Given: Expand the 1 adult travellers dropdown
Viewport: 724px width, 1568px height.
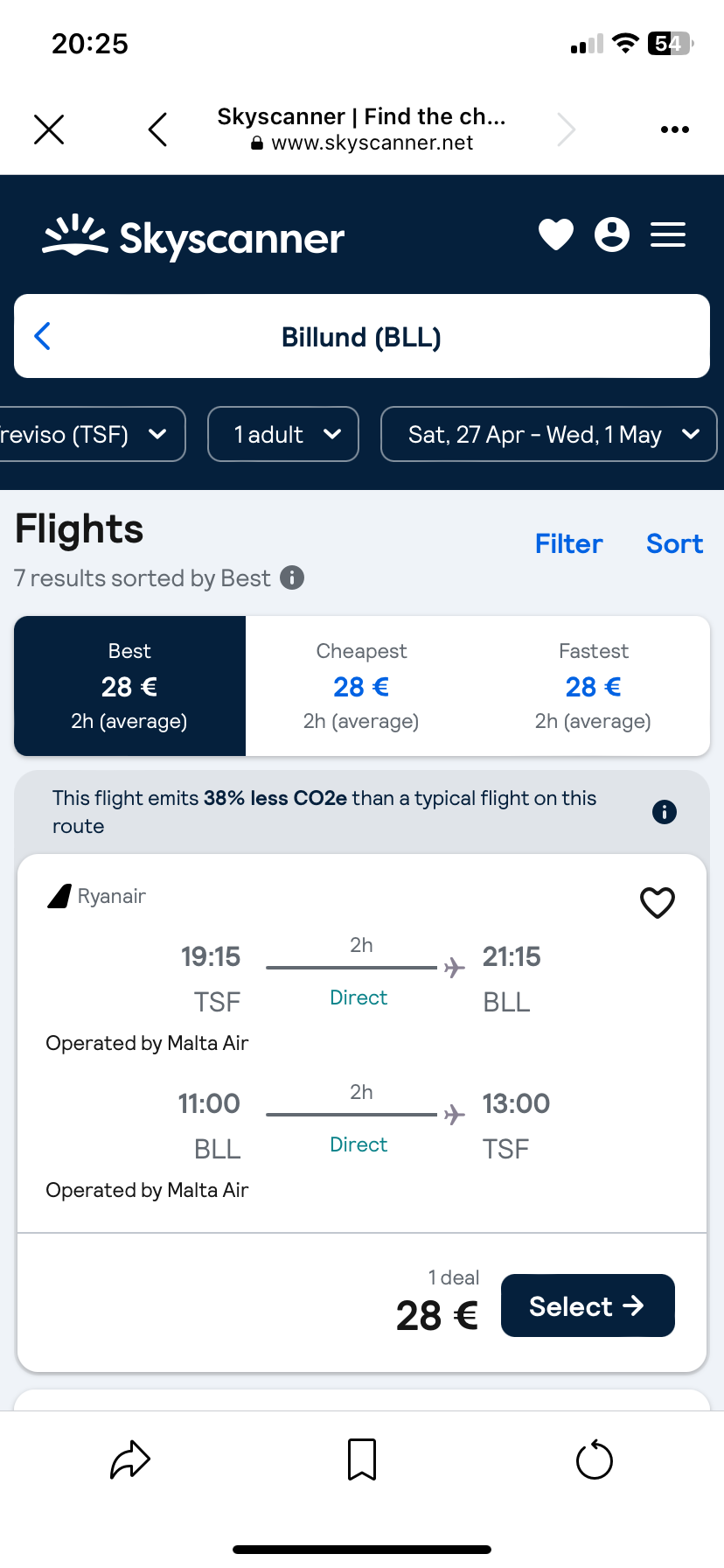Looking at the screenshot, I should click(x=283, y=434).
